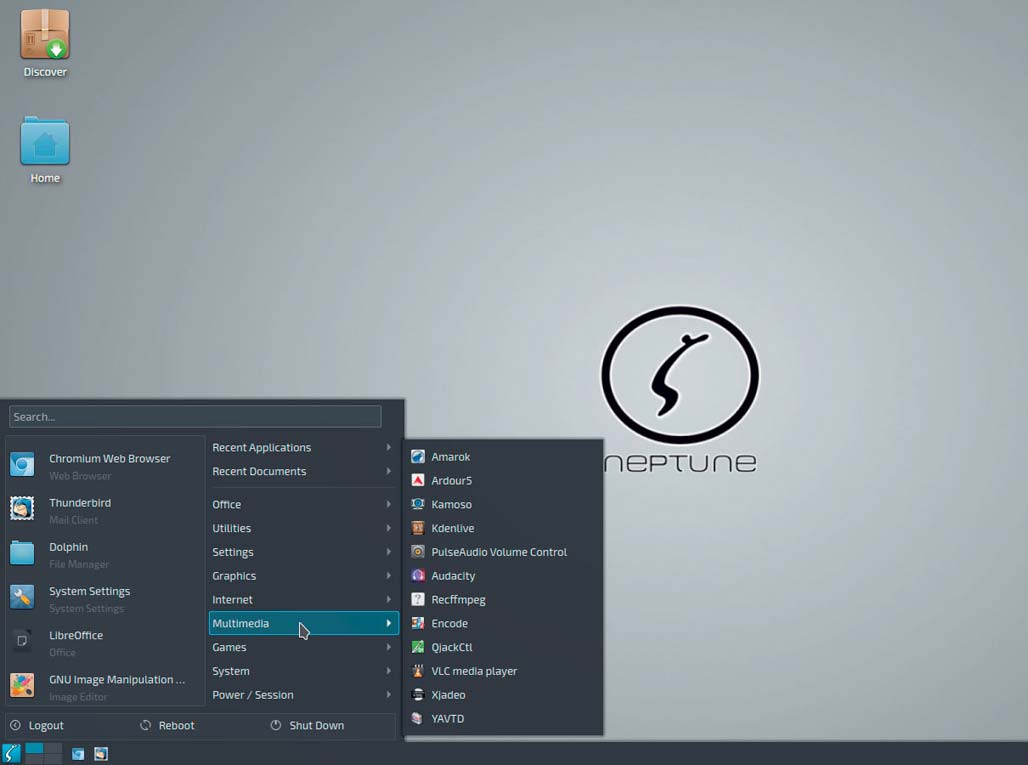Launch VLC media player
Image resolution: width=1028 pixels, height=765 pixels.
(x=503, y=671)
